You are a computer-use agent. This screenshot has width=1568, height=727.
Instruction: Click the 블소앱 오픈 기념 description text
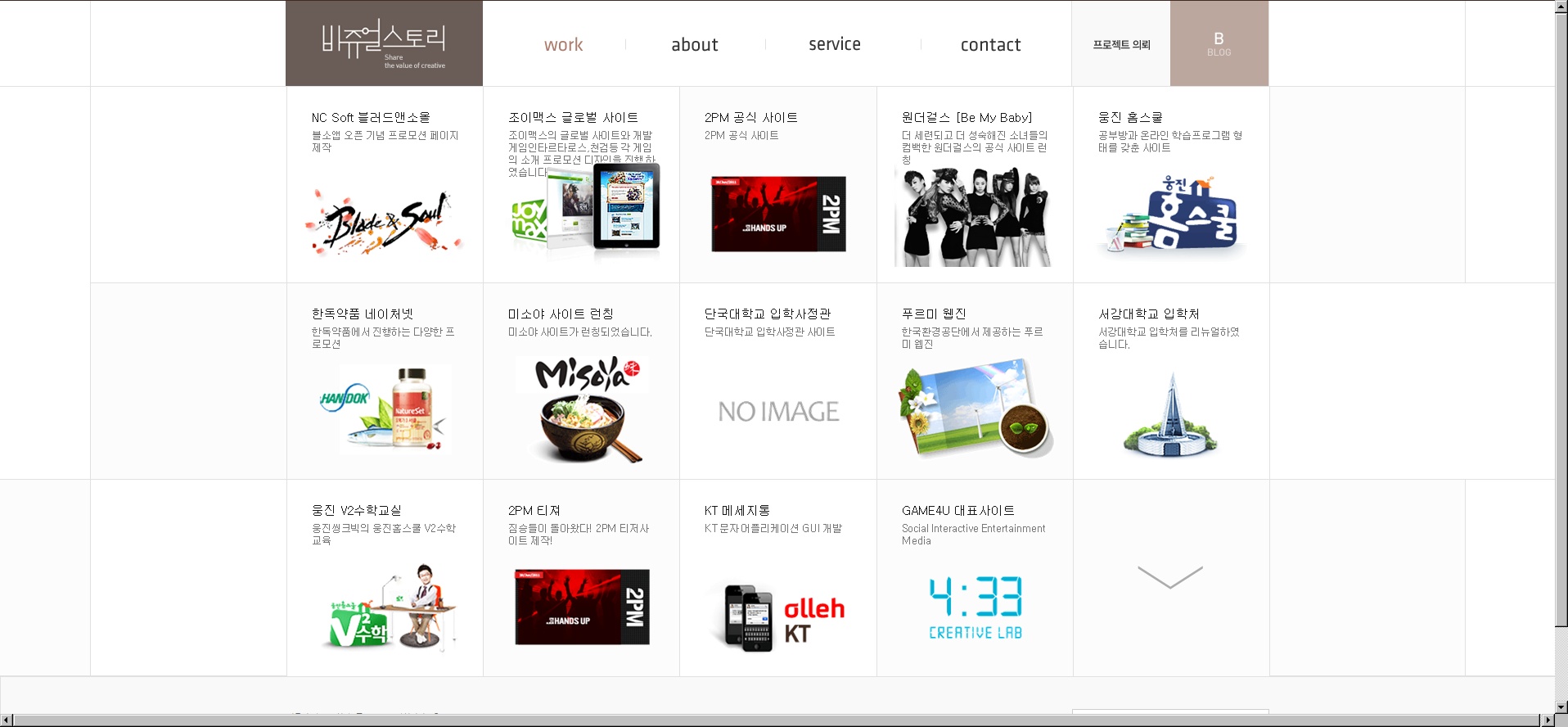[385, 142]
